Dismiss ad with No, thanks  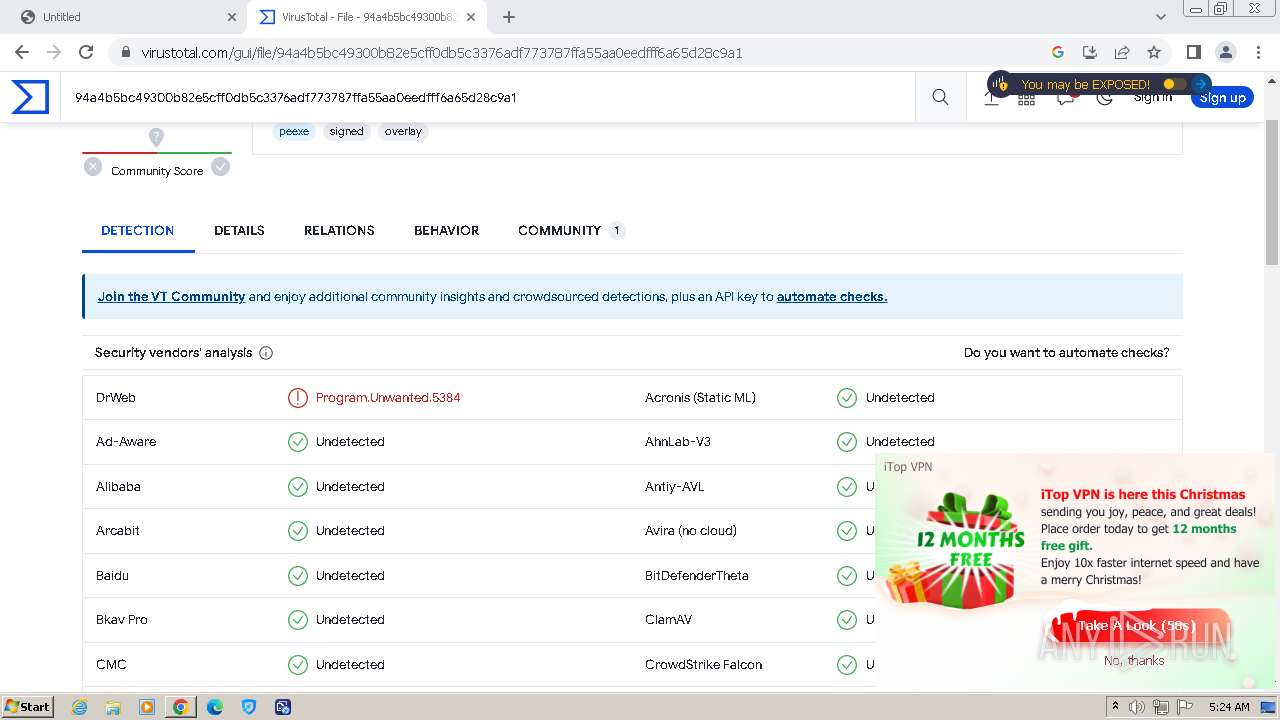[x=1134, y=661]
